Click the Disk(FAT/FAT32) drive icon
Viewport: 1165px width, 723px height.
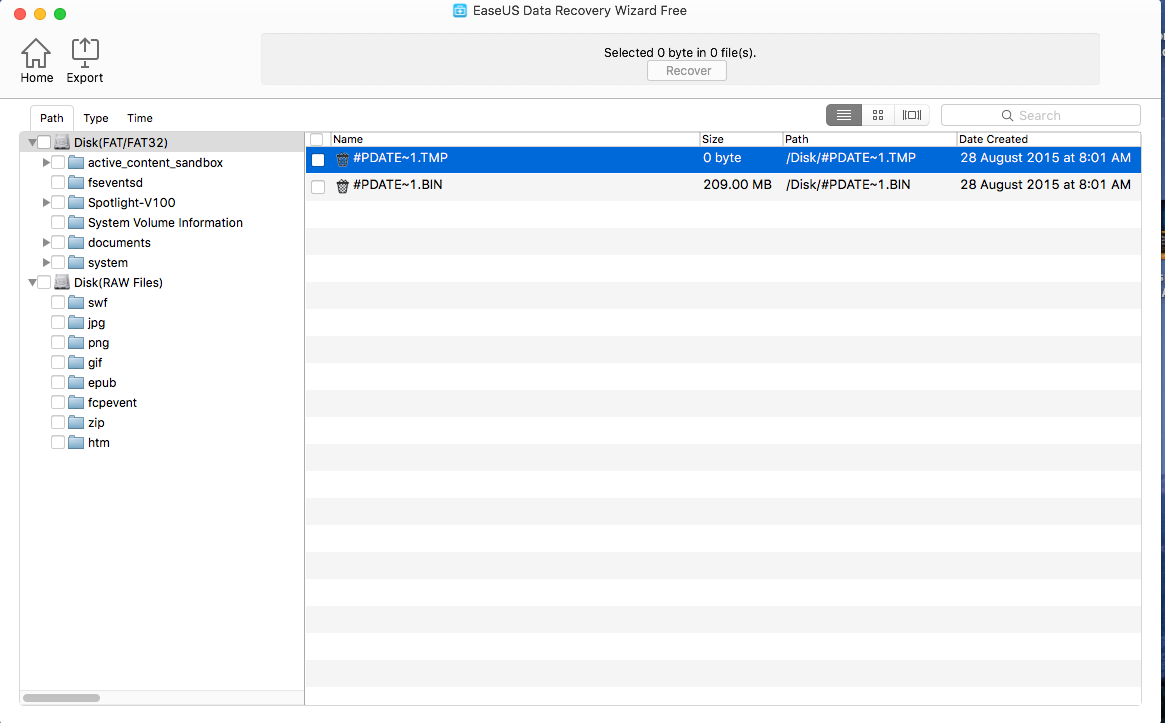coord(62,142)
